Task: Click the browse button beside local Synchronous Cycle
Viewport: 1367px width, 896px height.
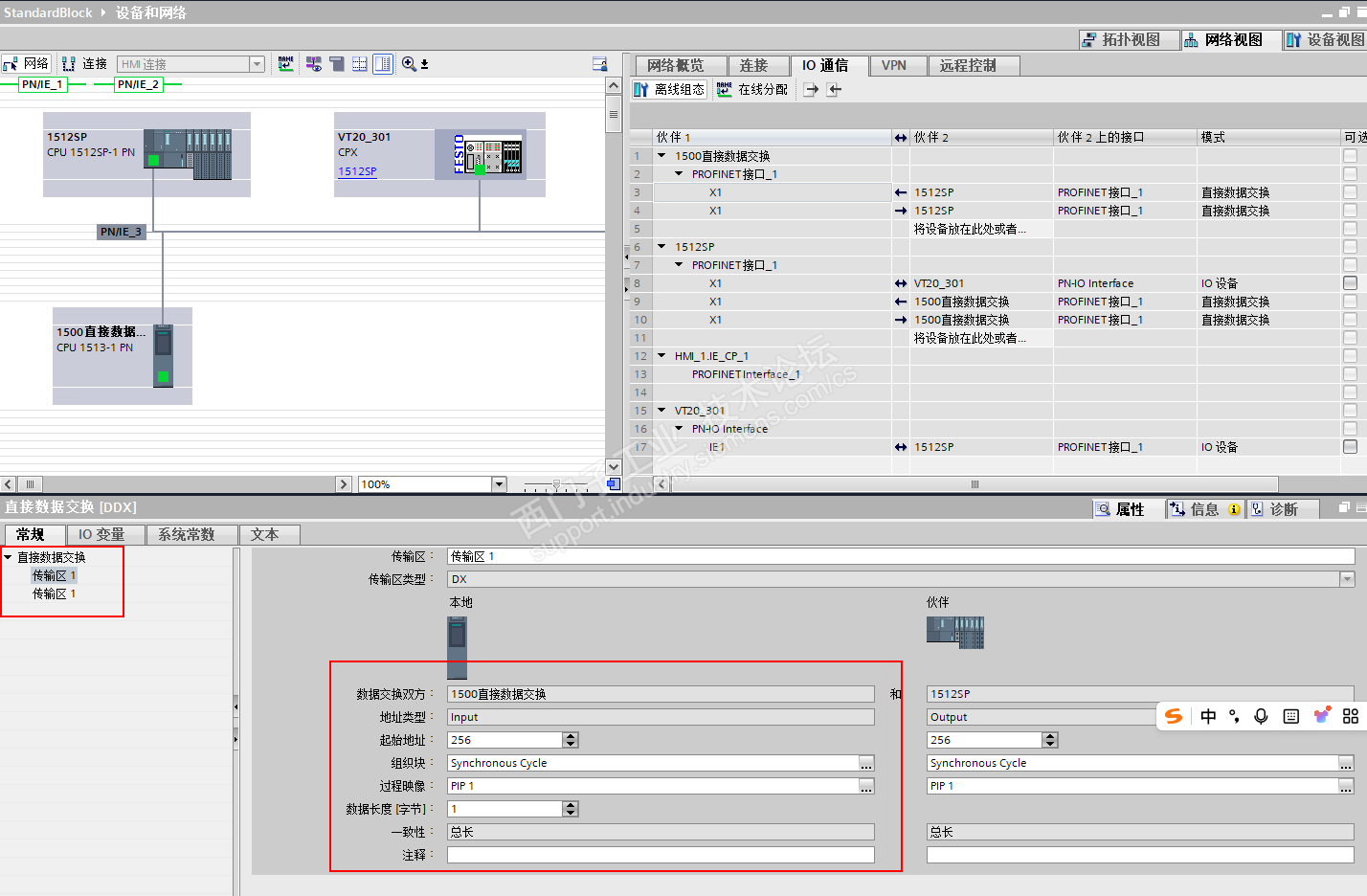Action: (866, 763)
